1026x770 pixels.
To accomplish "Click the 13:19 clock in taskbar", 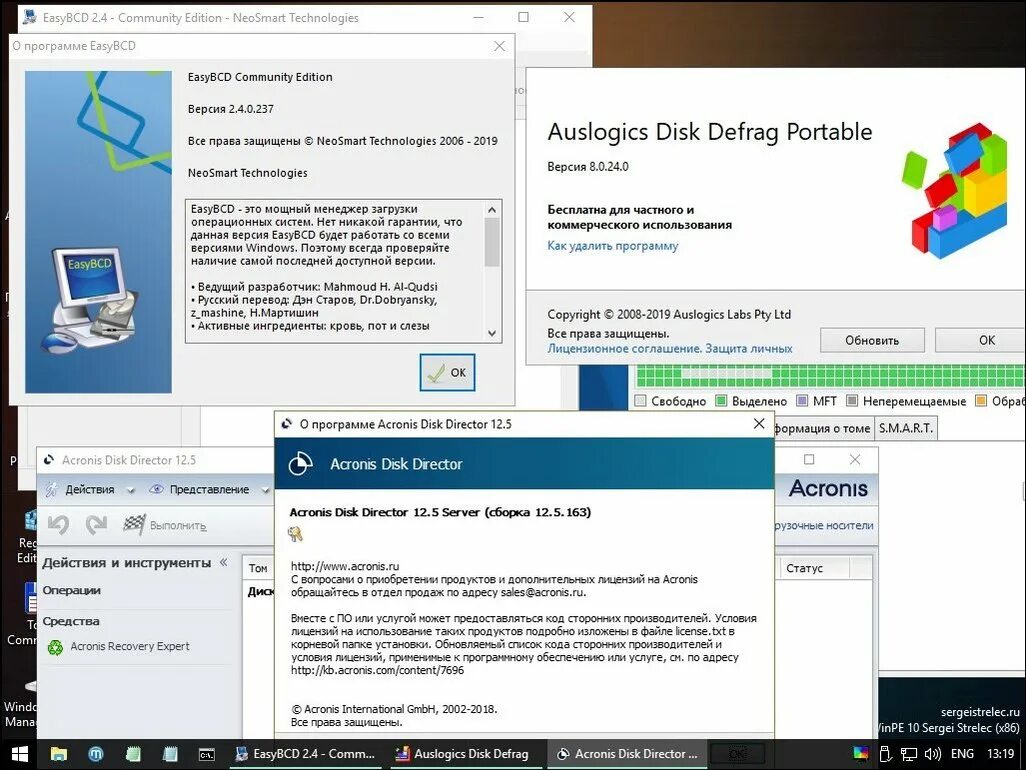I will [x=1000, y=754].
